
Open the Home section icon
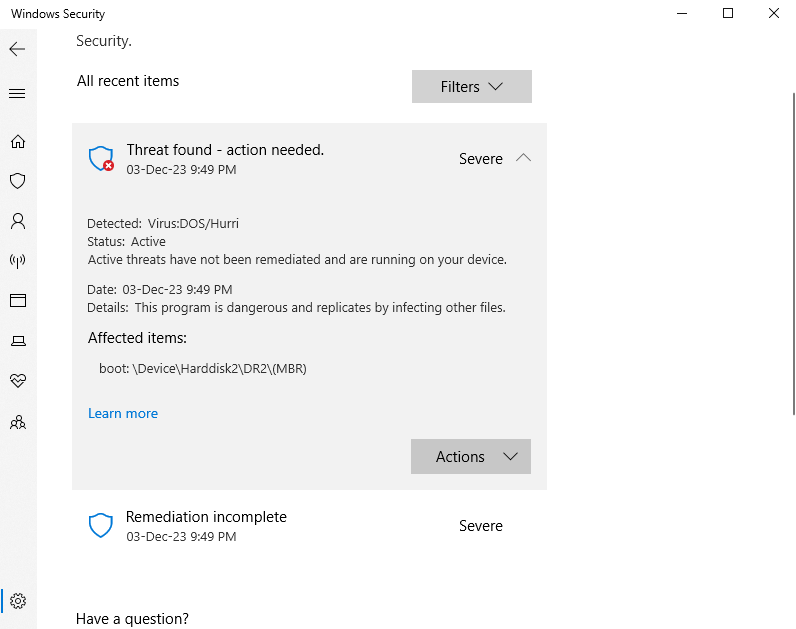[x=18, y=141]
